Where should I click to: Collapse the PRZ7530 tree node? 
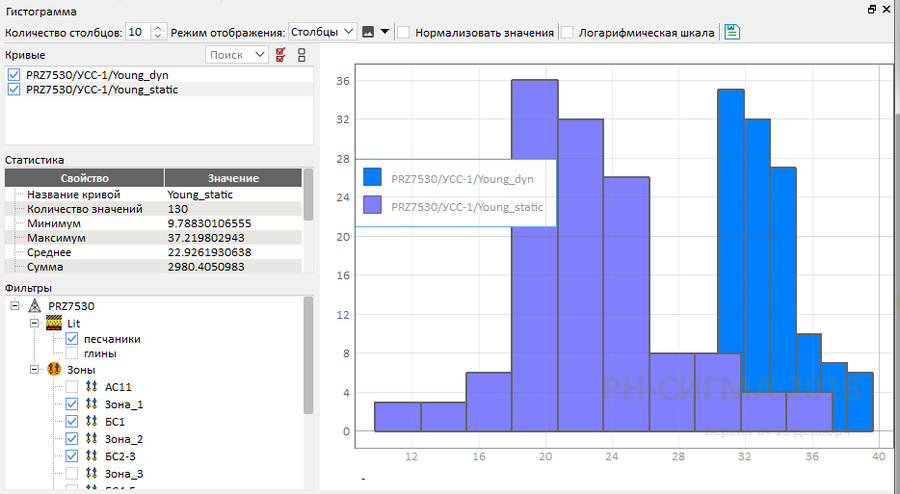coord(15,306)
